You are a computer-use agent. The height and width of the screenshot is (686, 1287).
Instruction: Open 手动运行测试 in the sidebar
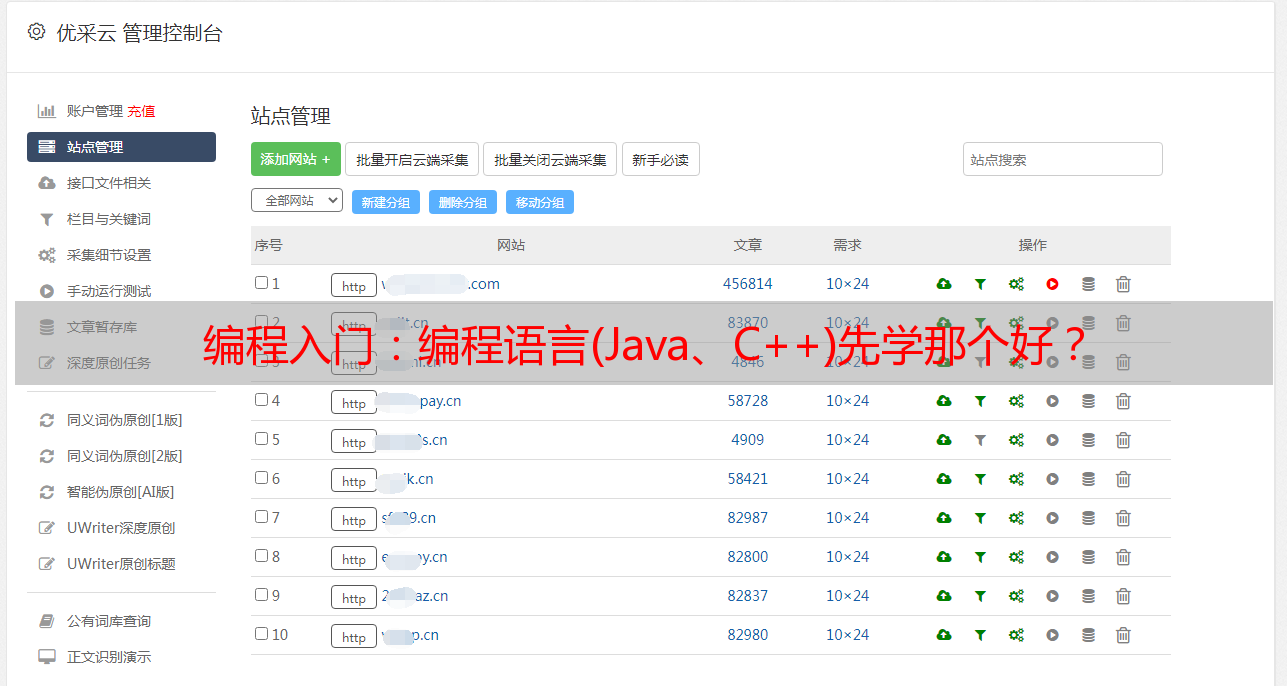pyautogui.click(x=109, y=291)
